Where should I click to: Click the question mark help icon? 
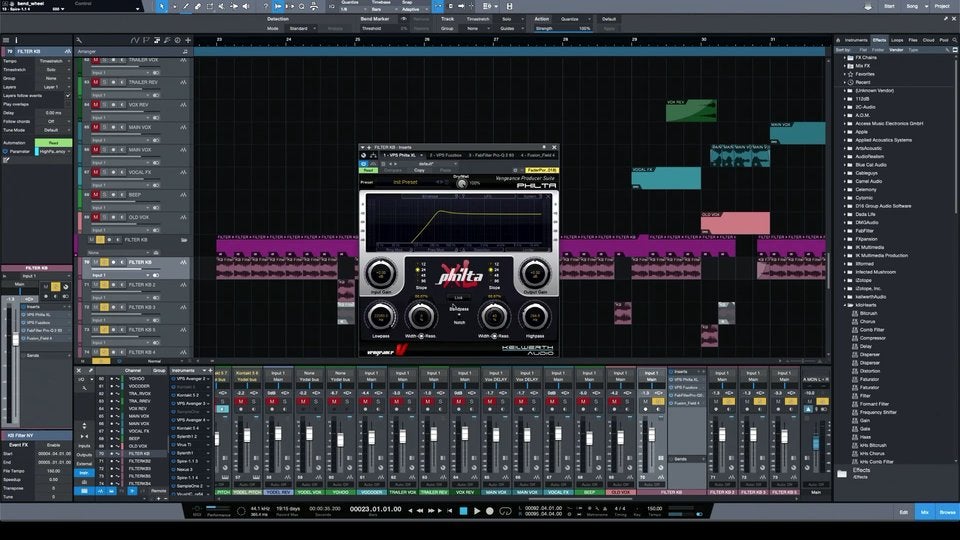click(x=265, y=6)
